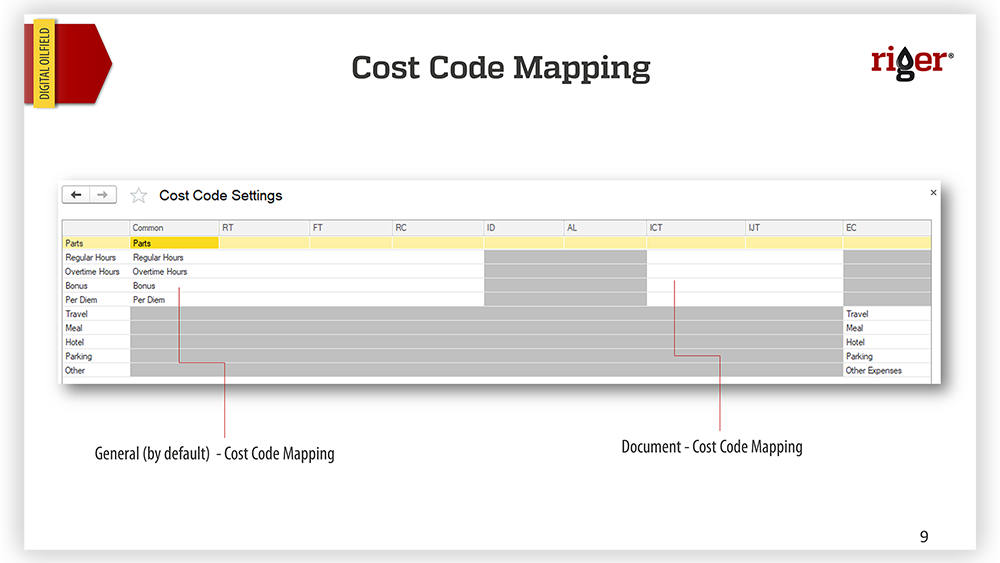1000x563 pixels.
Task: Click the Per Diem cell under Common
Action: click(x=174, y=300)
